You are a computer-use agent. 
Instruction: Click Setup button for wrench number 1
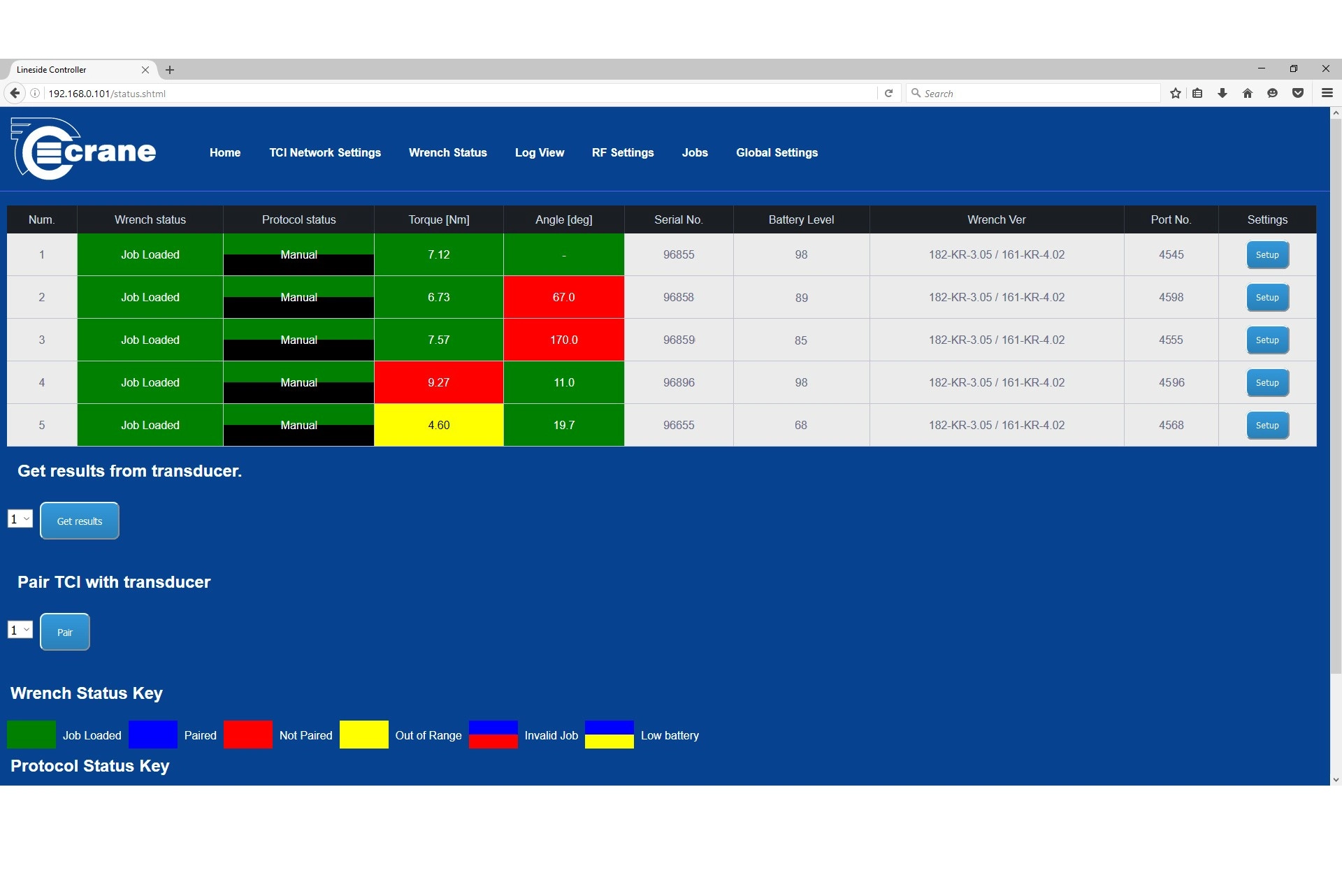[x=1267, y=254]
